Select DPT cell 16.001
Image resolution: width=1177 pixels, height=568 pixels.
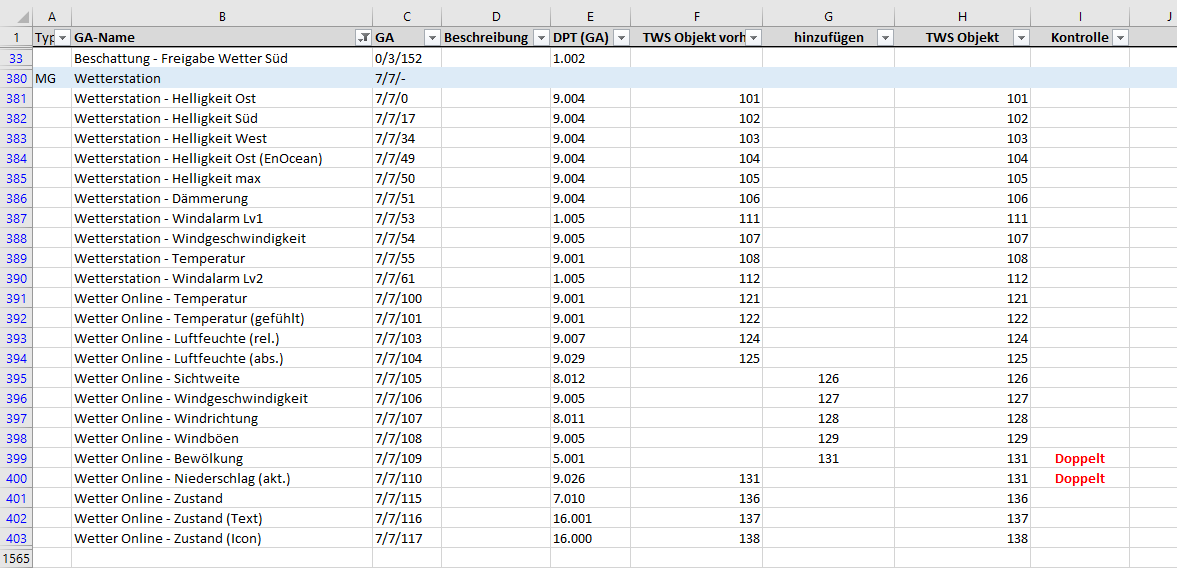[x=590, y=518]
